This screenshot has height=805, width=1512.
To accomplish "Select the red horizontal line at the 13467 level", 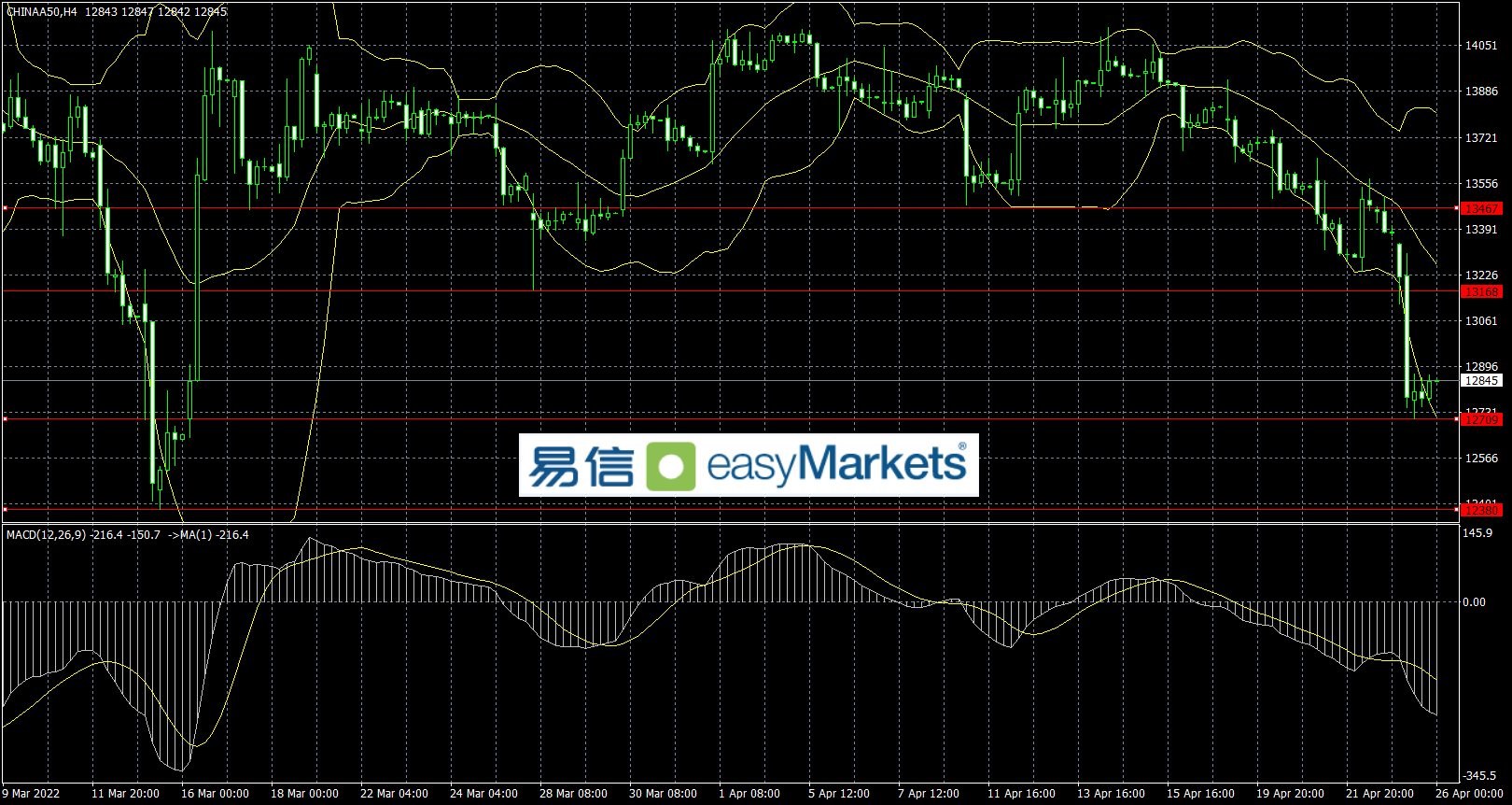I will coord(731,208).
